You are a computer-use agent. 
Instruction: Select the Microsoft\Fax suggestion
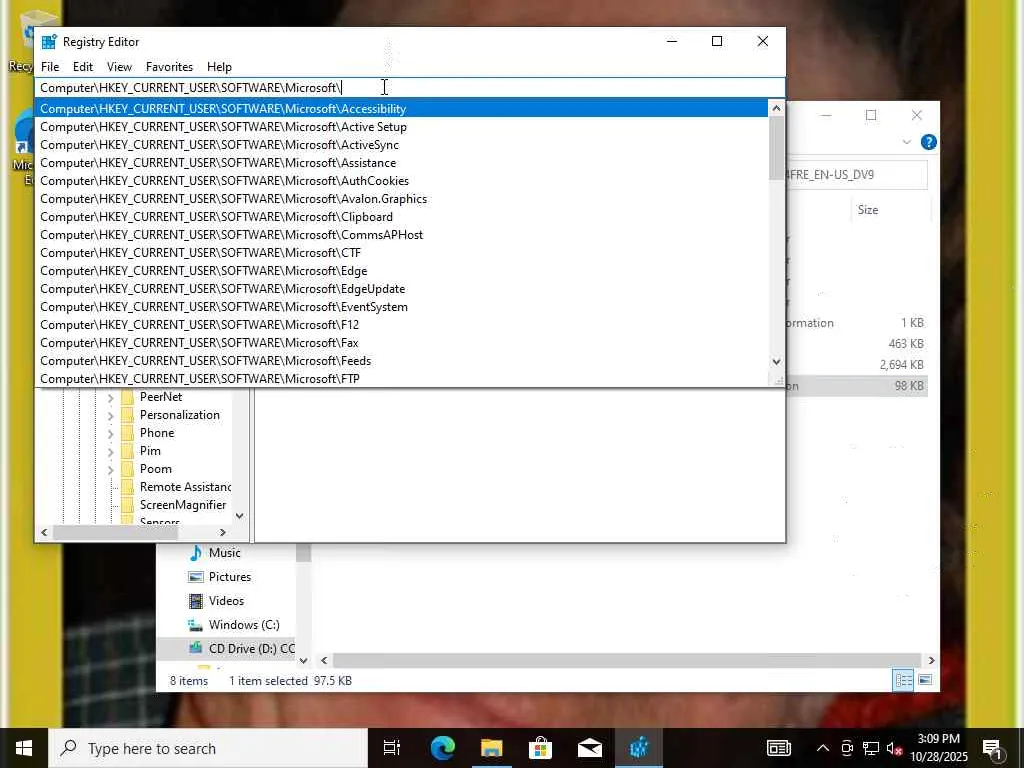tap(402, 343)
